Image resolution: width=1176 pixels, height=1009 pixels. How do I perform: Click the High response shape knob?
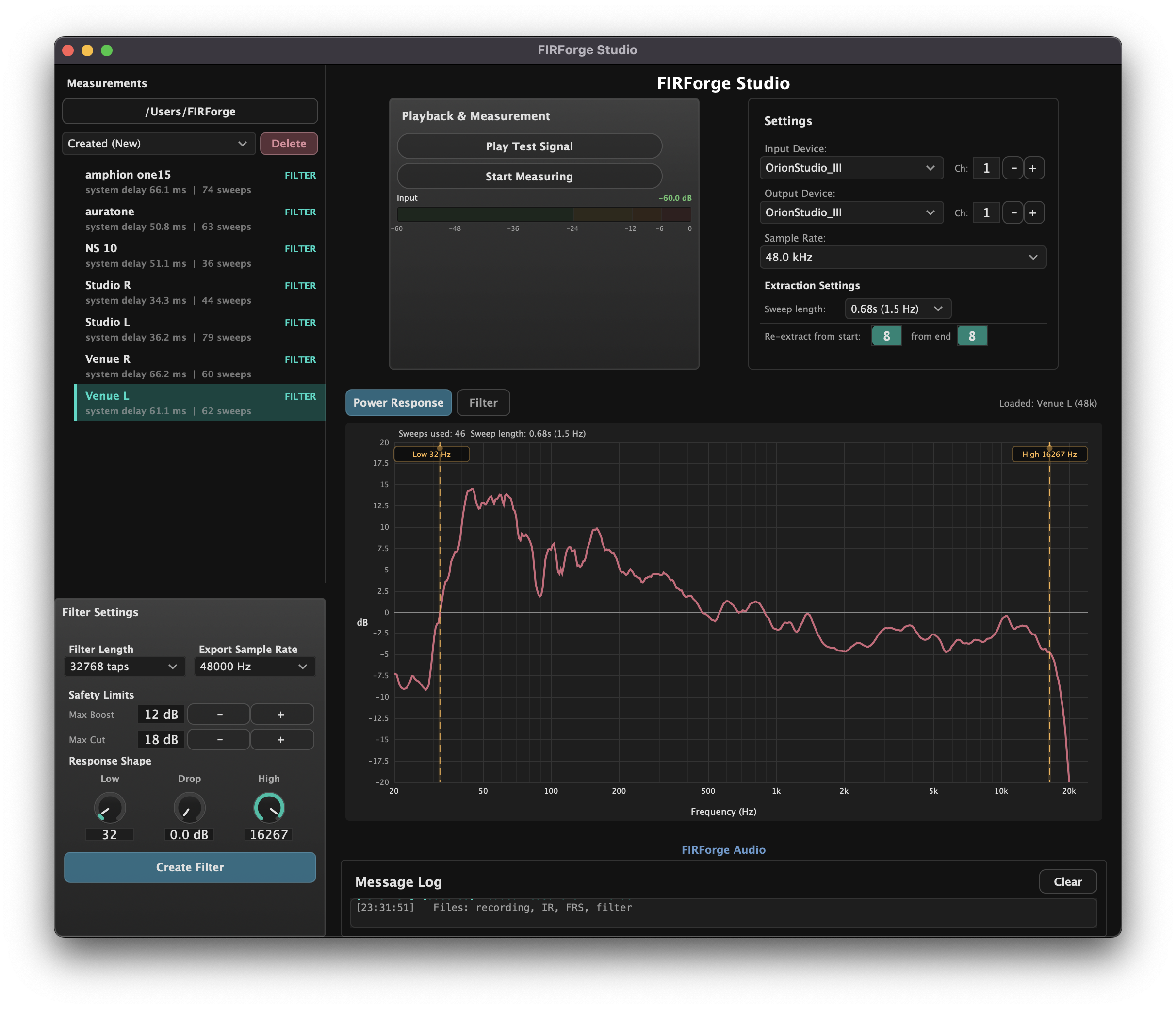pos(269,808)
